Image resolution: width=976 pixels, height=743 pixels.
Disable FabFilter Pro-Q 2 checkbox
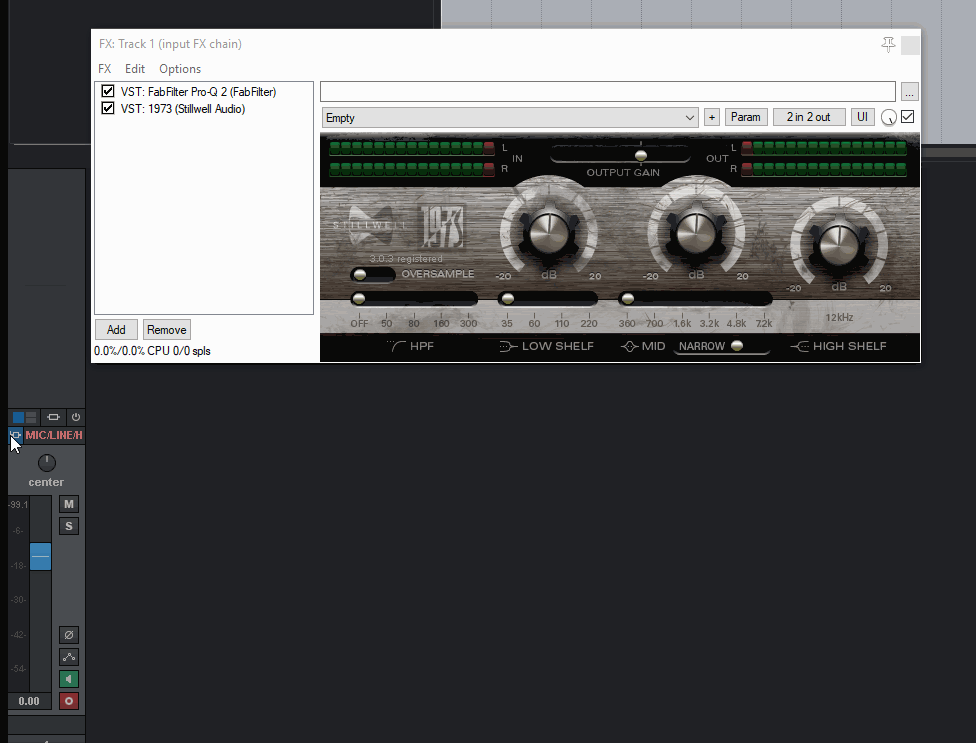pyautogui.click(x=108, y=91)
